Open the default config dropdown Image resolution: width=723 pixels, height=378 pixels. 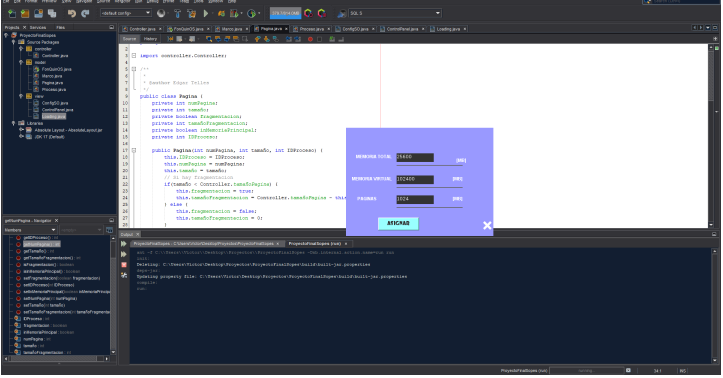pos(126,13)
